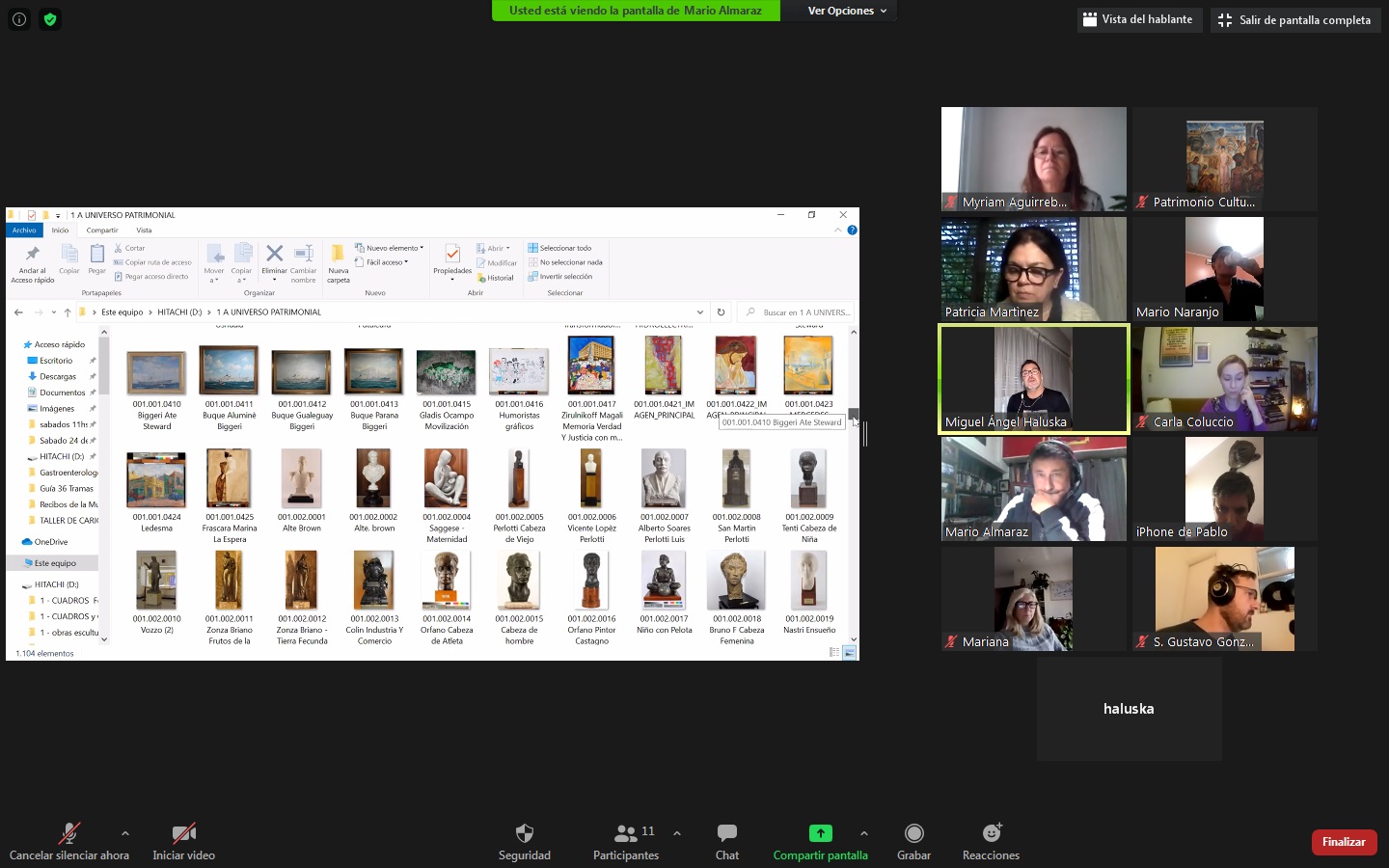Open the Ver Opciones dropdown
1389x868 pixels.
(847, 11)
